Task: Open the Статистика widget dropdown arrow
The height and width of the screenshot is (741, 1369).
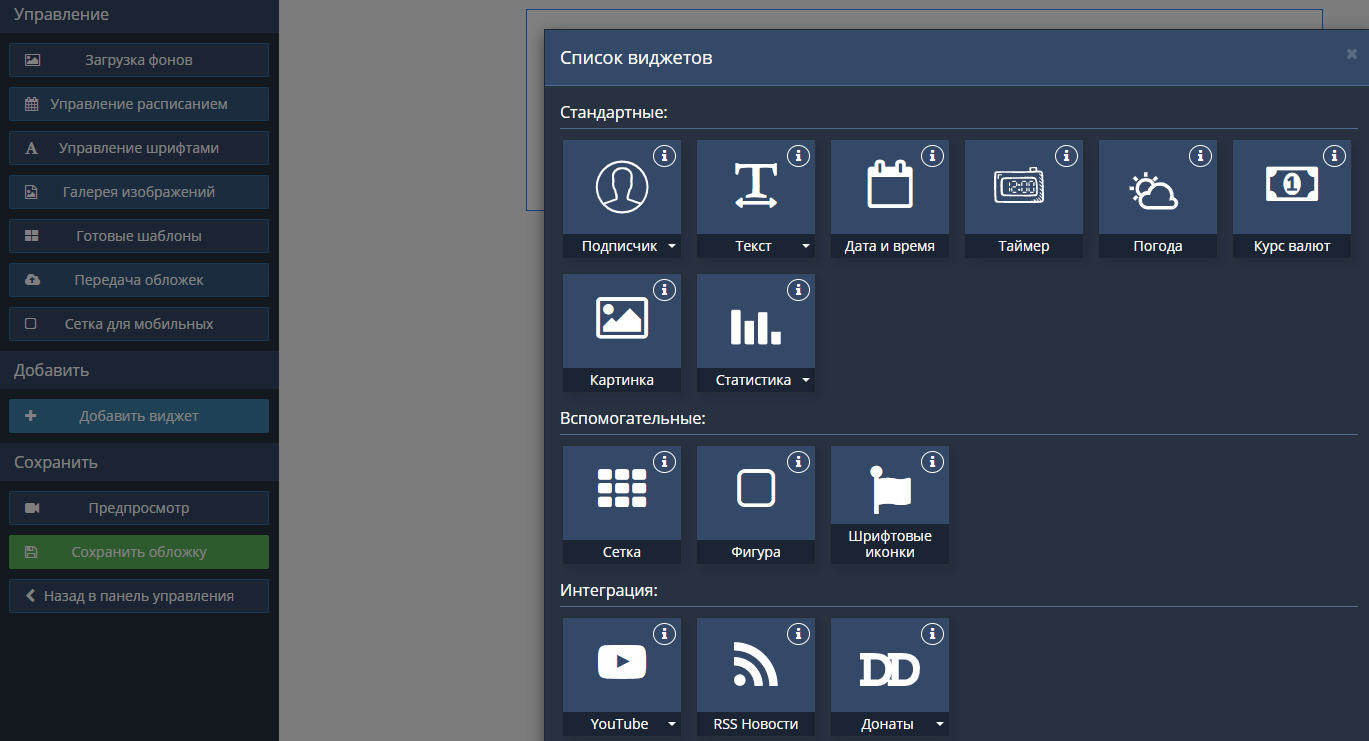Action: point(806,380)
